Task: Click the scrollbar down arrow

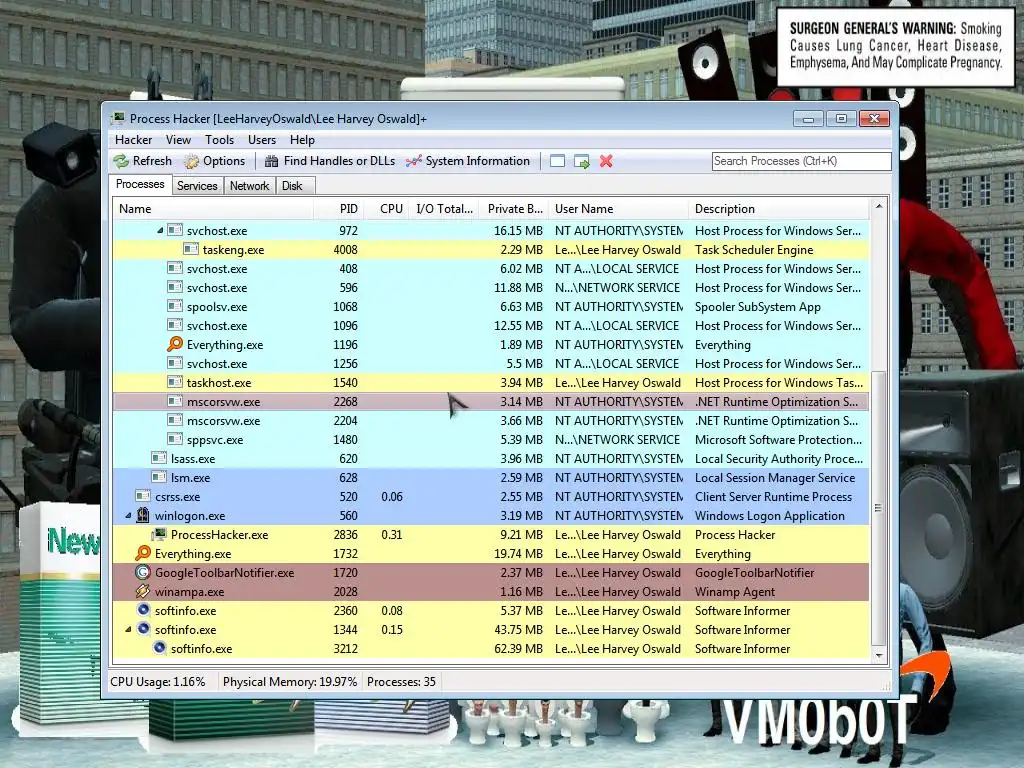Action: [x=879, y=654]
